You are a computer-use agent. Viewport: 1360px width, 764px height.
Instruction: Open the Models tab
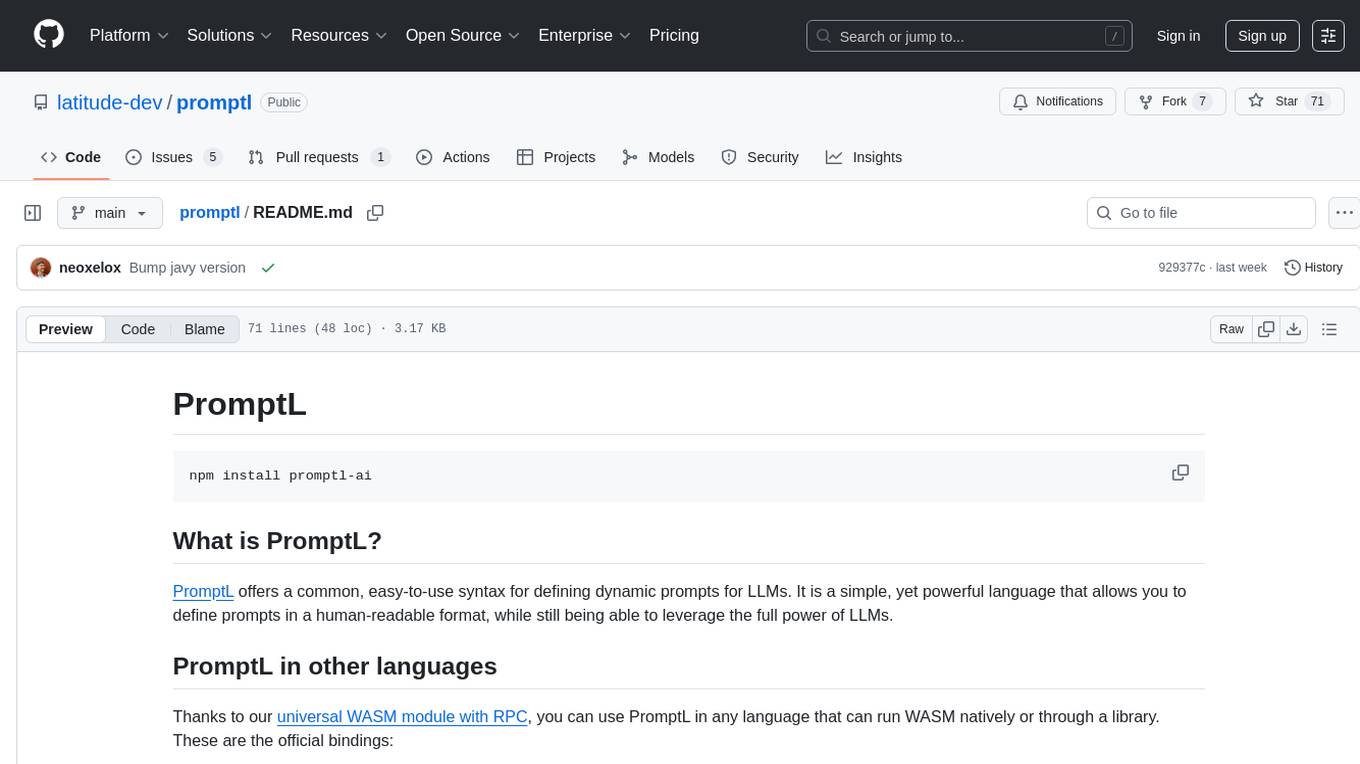658,157
